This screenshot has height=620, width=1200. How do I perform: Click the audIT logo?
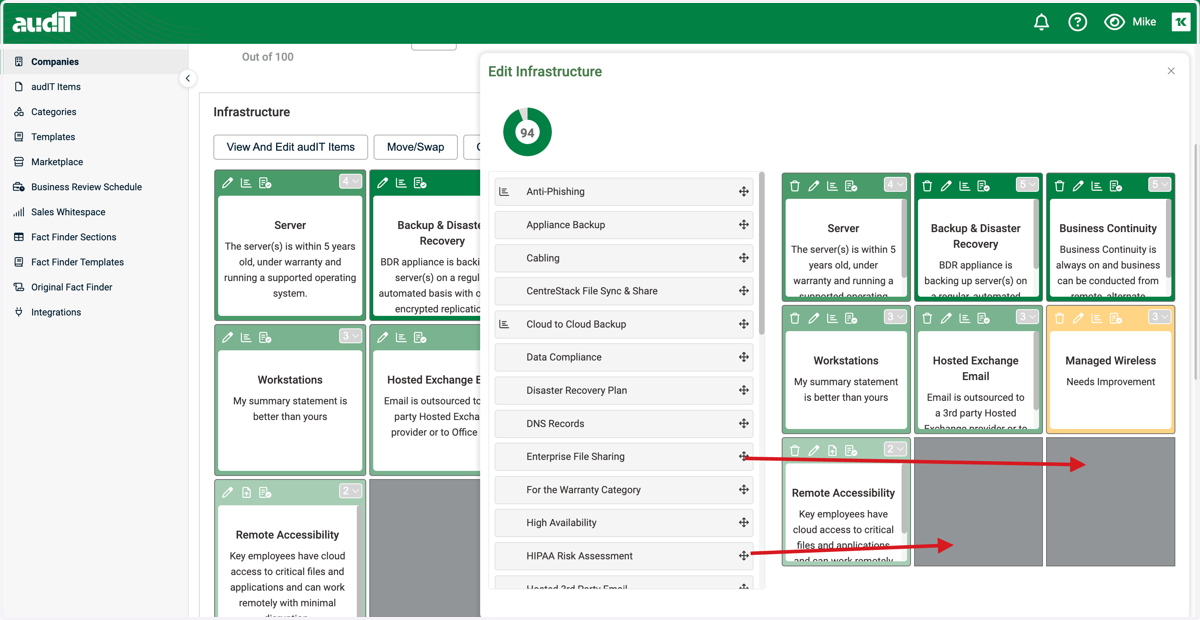44,22
